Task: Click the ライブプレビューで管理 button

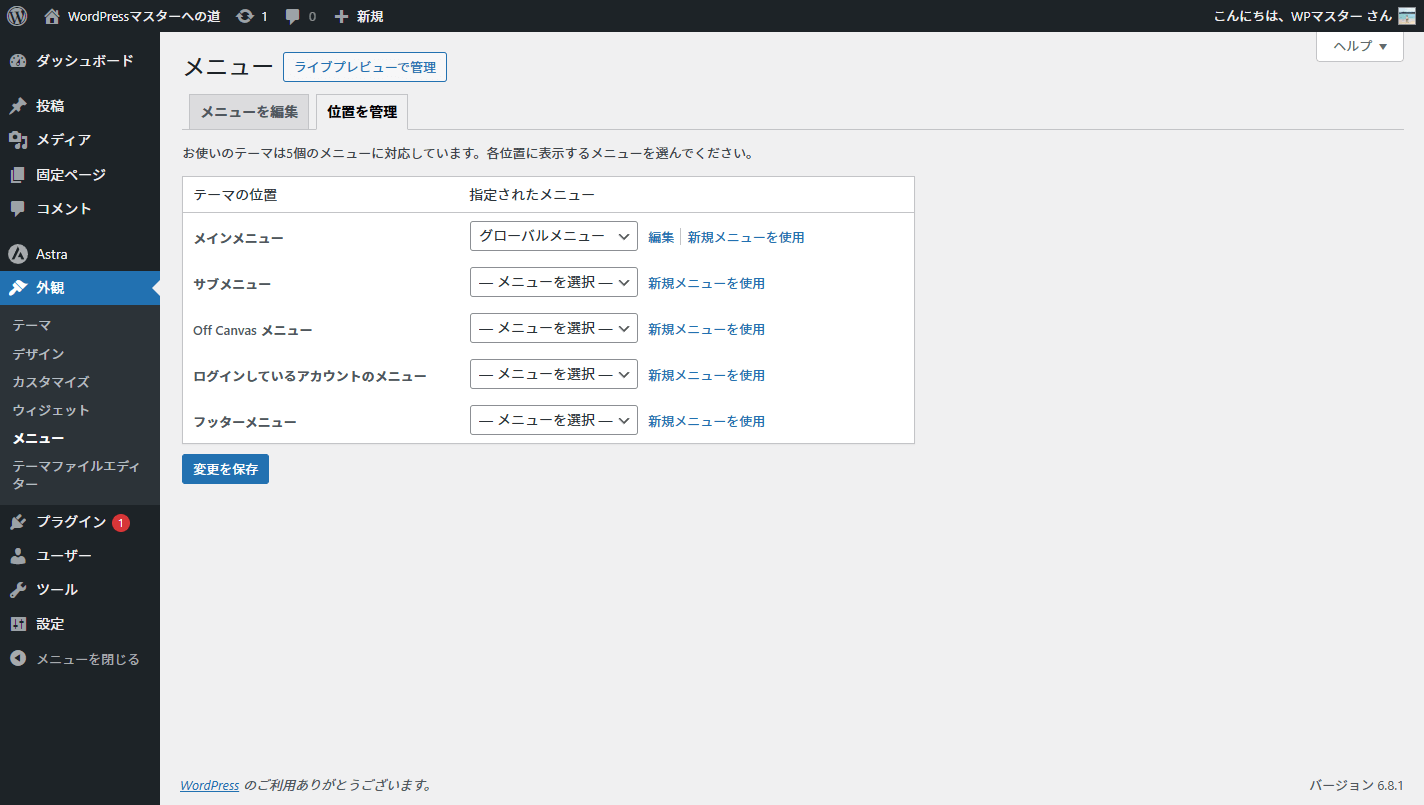Action: [x=365, y=67]
